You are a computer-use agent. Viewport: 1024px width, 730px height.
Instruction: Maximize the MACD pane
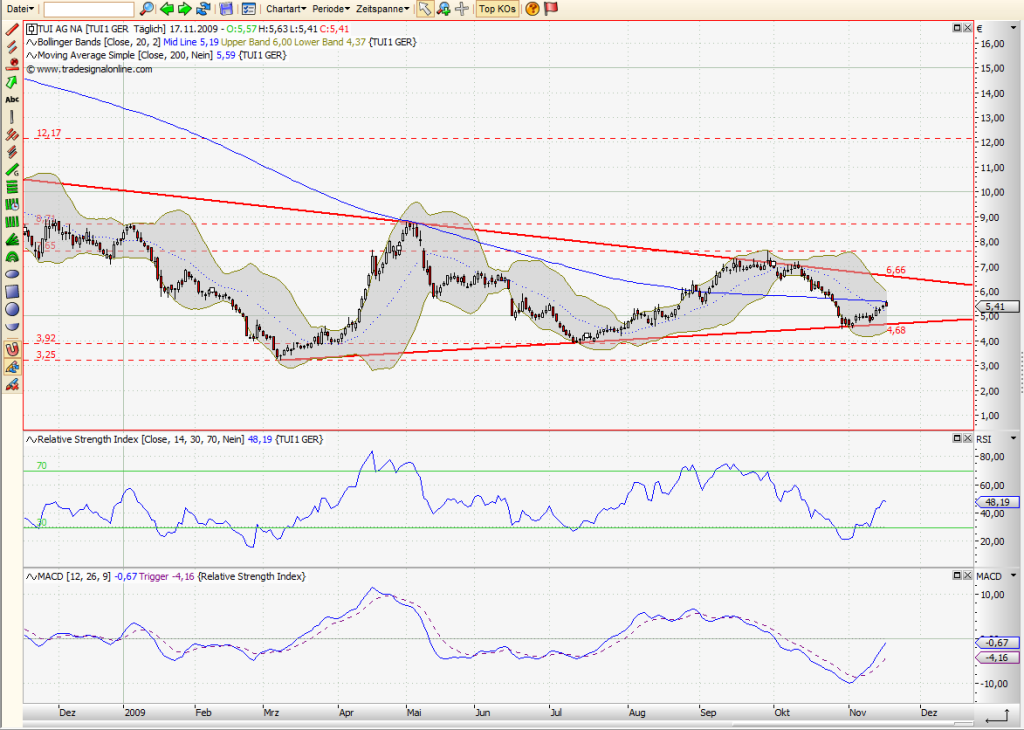click(957, 575)
